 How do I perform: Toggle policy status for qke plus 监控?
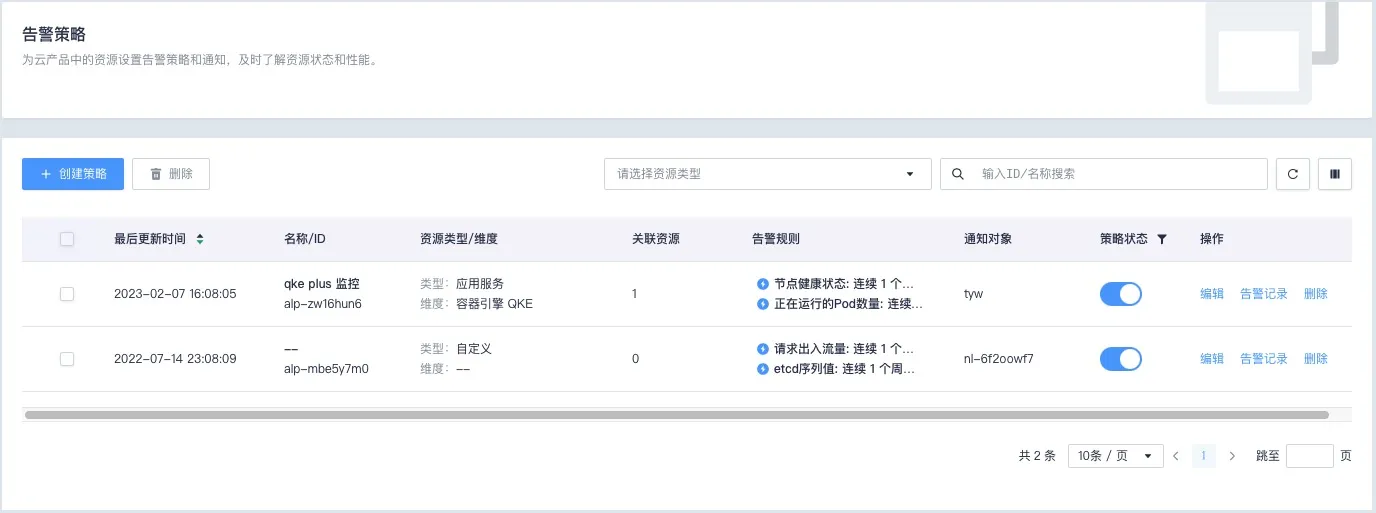[1120, 294]
